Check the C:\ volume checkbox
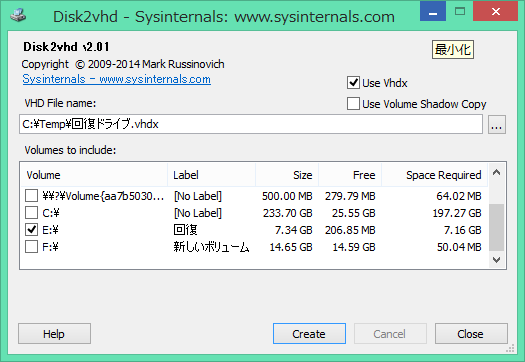 coord(31,213)
